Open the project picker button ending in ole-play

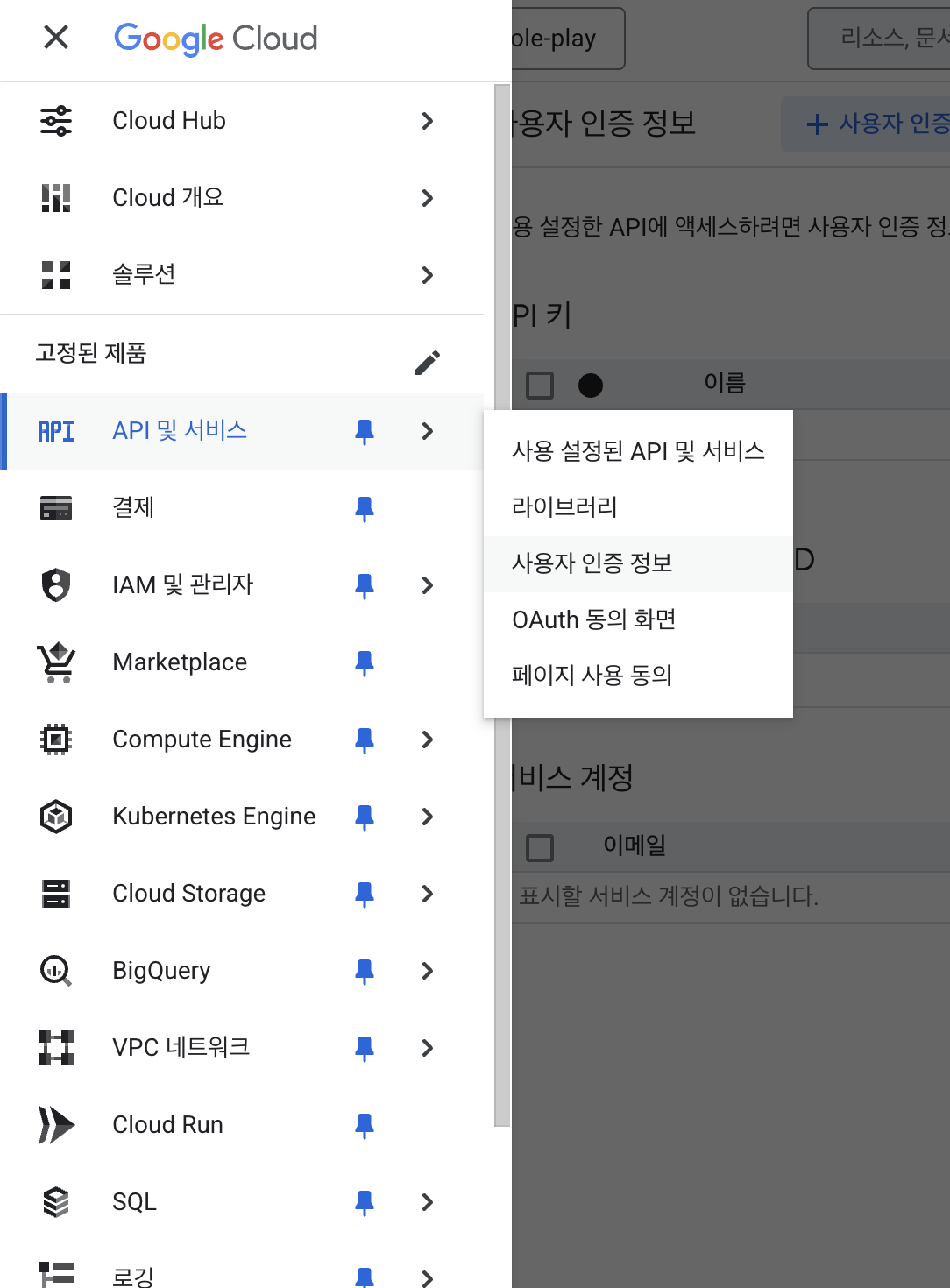point(568,39)
